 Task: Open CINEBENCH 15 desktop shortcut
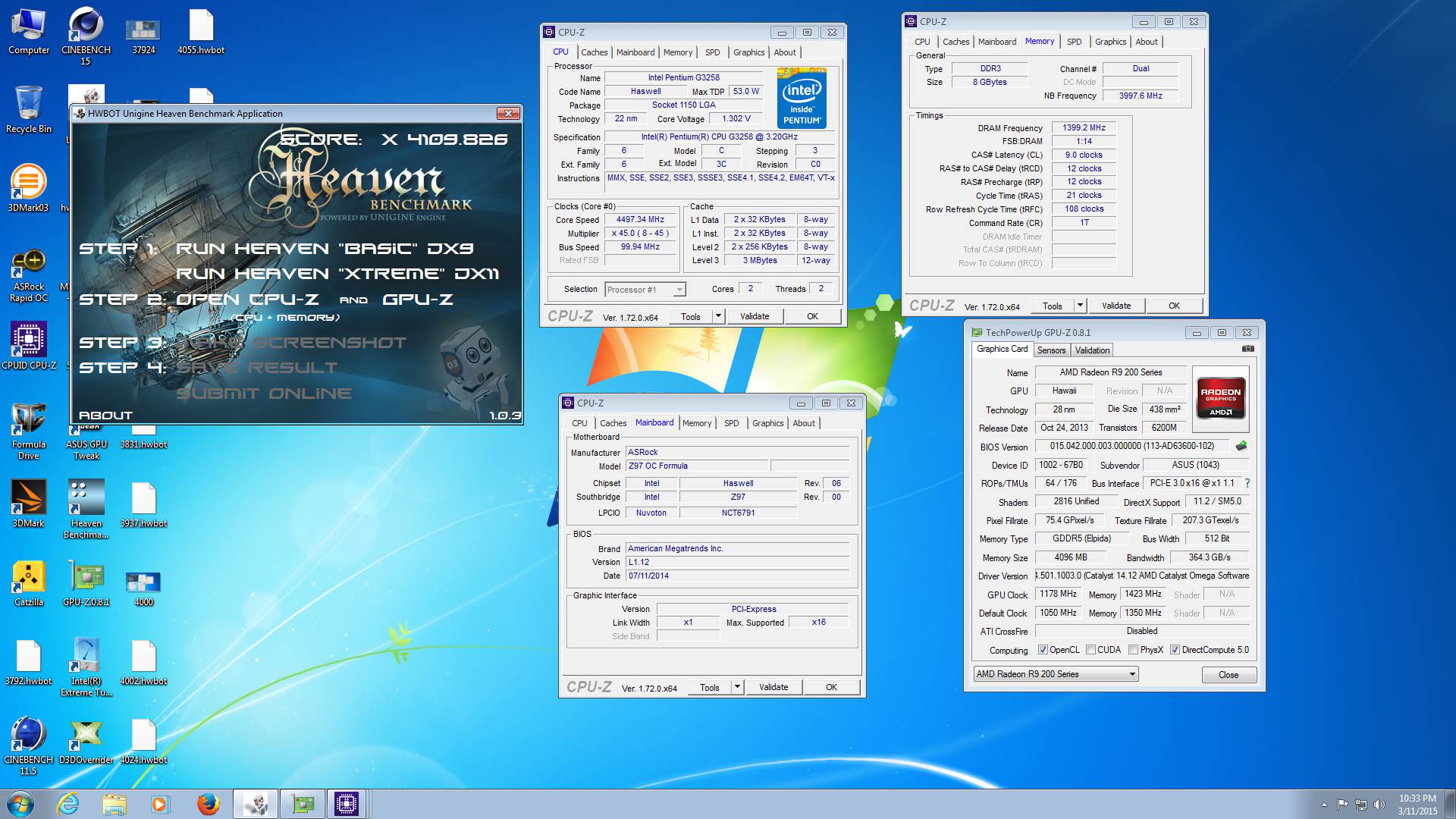pyautogui.click(x=86, y=36)
